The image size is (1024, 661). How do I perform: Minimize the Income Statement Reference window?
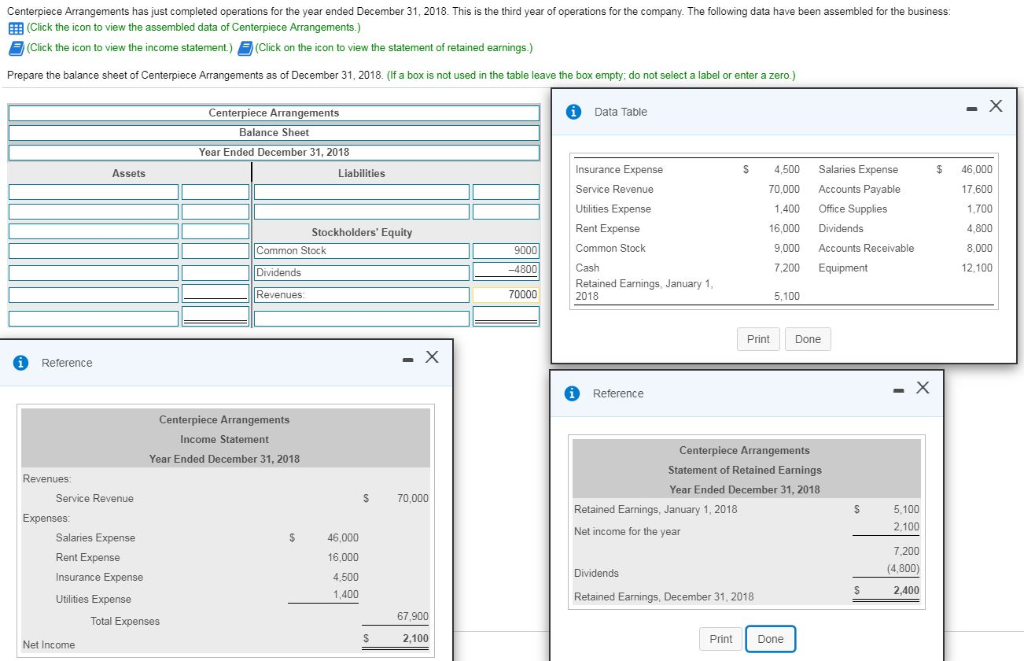point(408,360)
